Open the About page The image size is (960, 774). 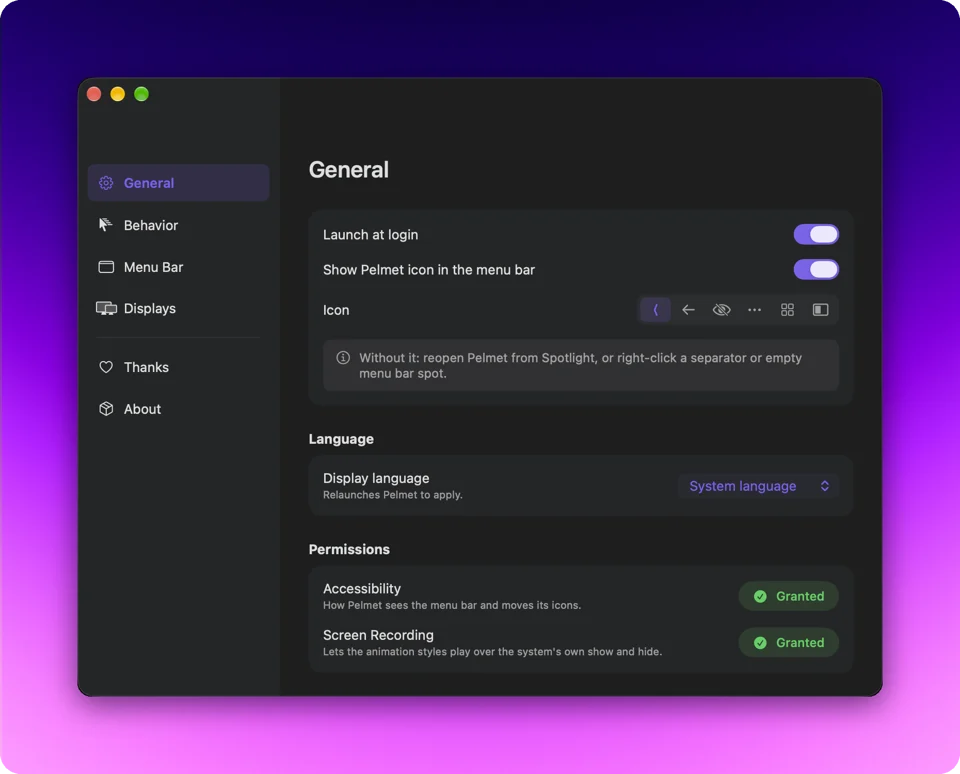(x=178, y=409)
